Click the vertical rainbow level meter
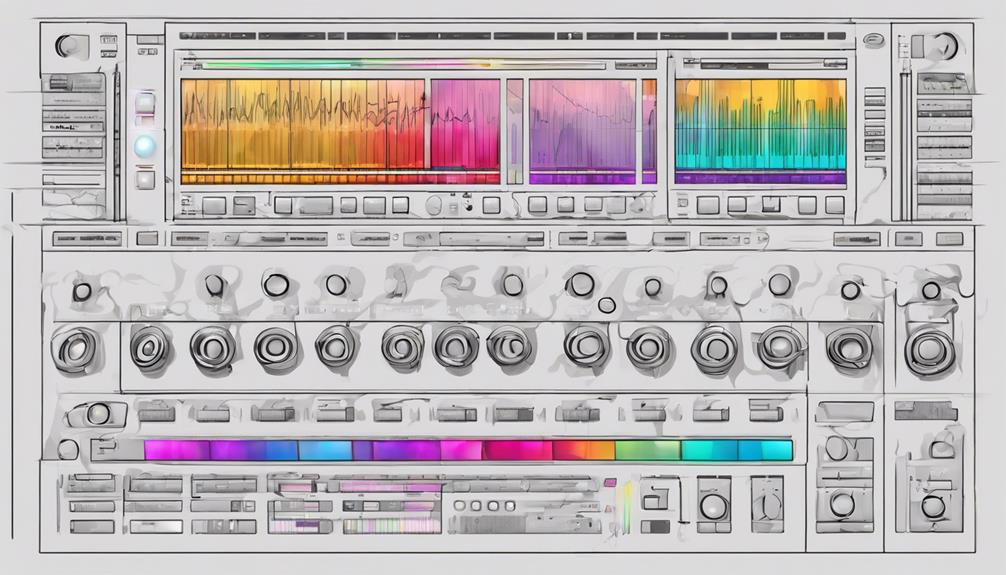This screenshot has width=1006, height=575. (x=625, y=508)
